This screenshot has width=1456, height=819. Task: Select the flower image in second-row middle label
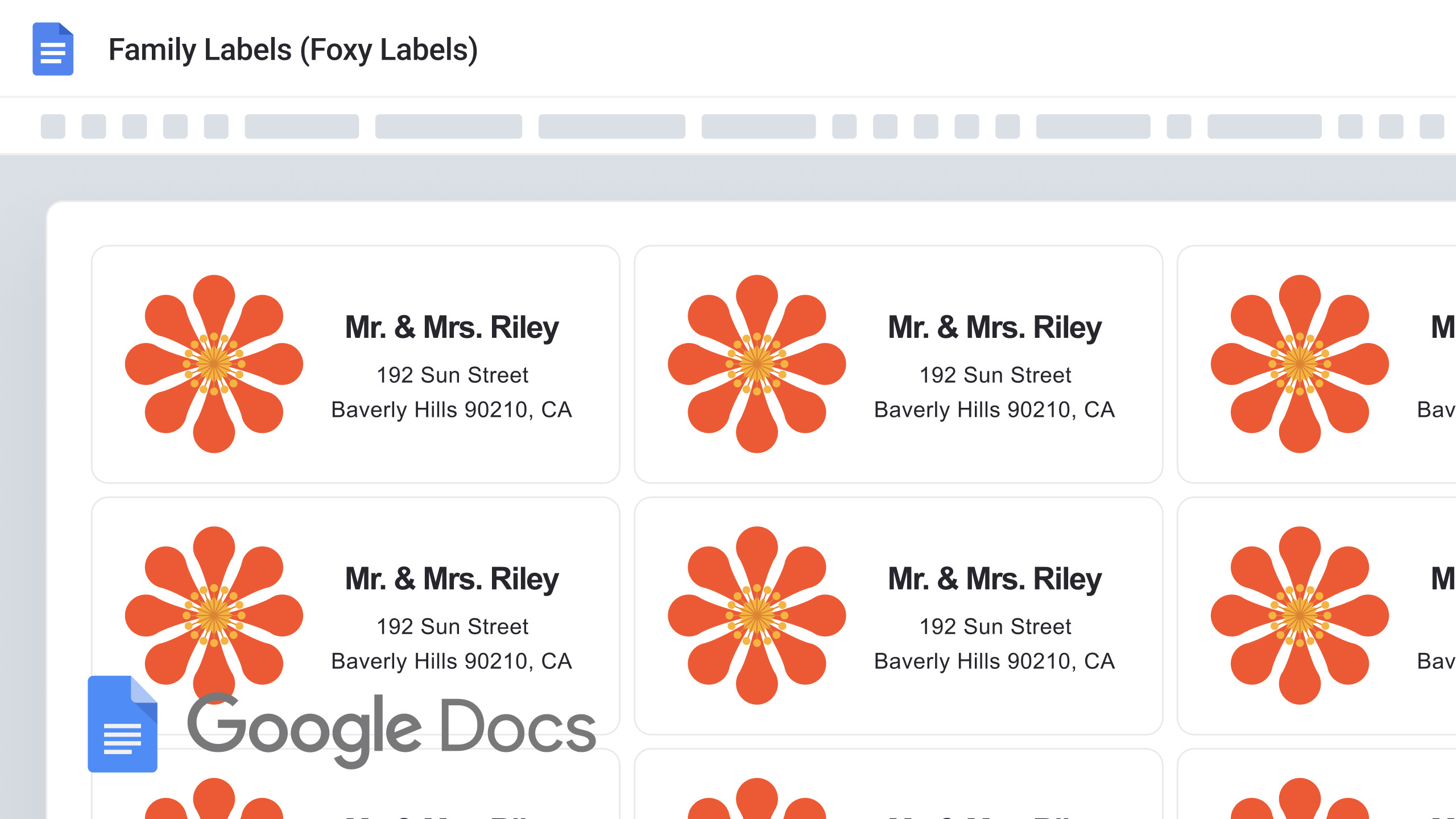pos(756,615)
